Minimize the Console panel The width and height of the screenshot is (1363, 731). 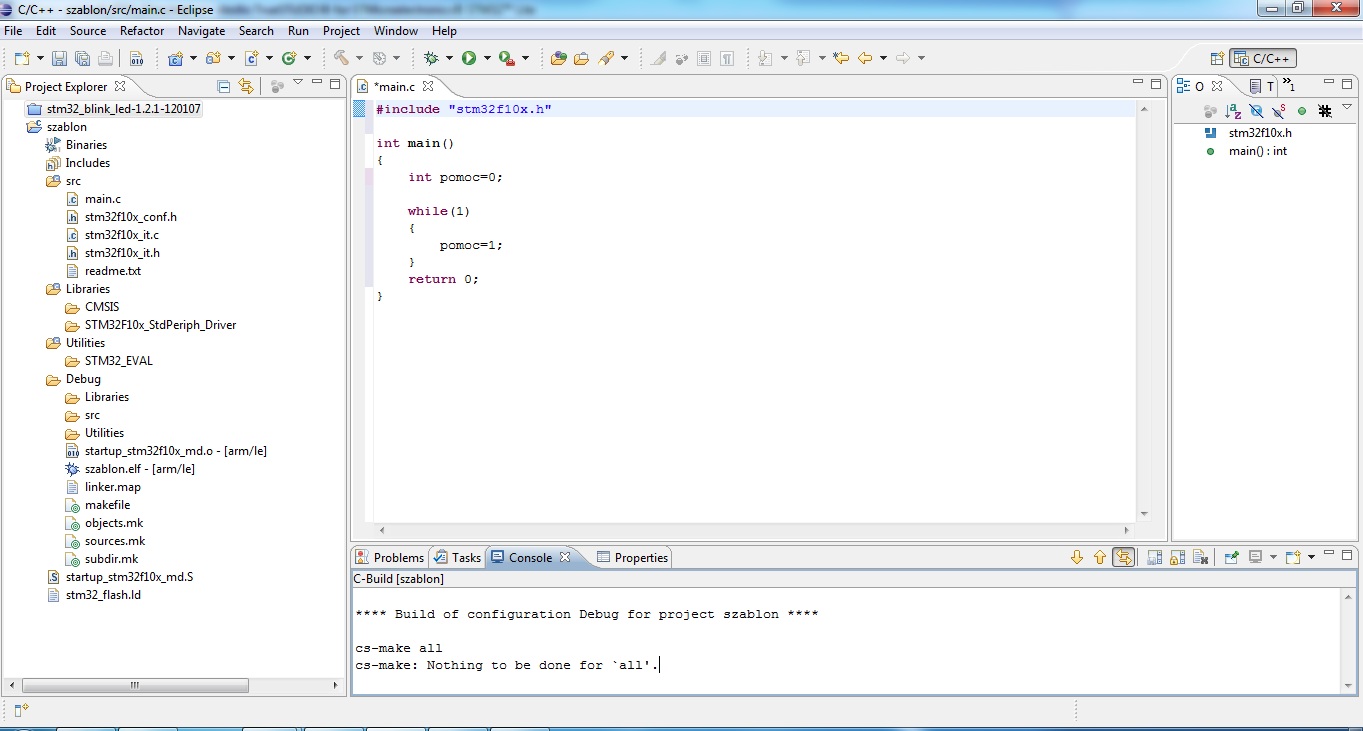coord(1330,554)
